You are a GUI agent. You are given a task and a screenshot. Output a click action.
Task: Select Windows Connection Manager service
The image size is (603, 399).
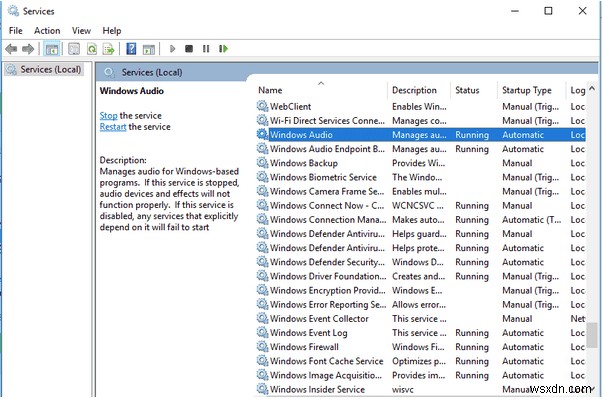tap(421, 219)
